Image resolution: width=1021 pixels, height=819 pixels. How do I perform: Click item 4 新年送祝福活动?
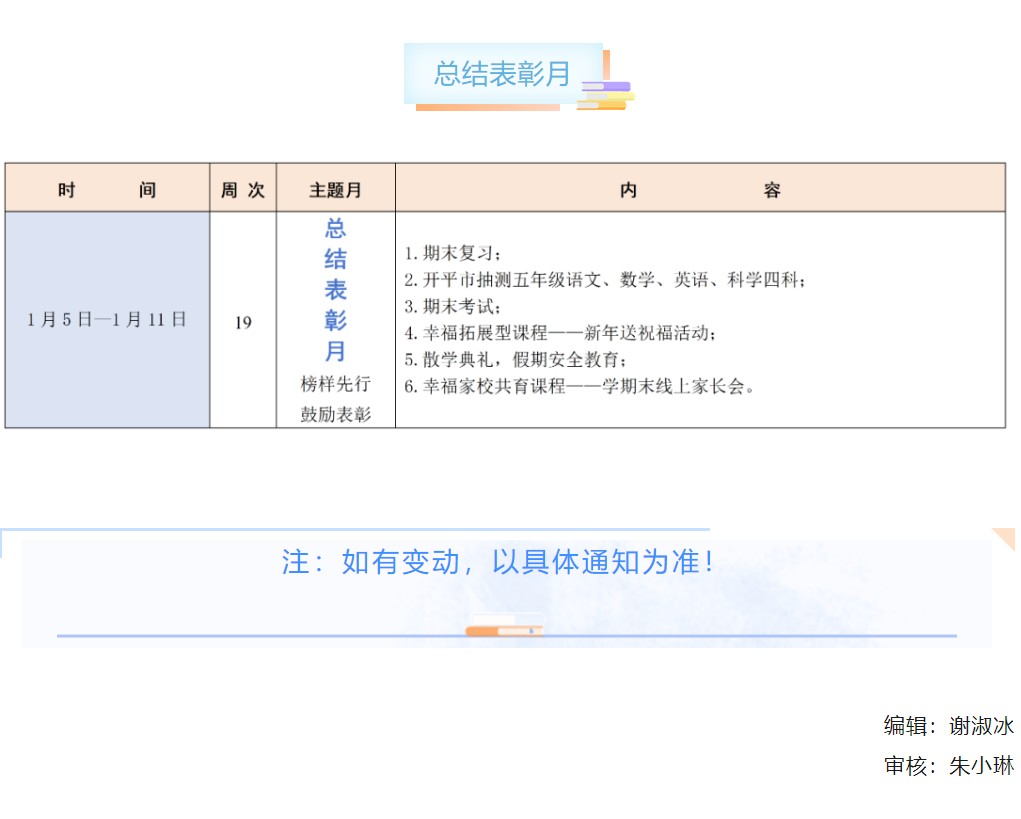[x=560, y=333]
